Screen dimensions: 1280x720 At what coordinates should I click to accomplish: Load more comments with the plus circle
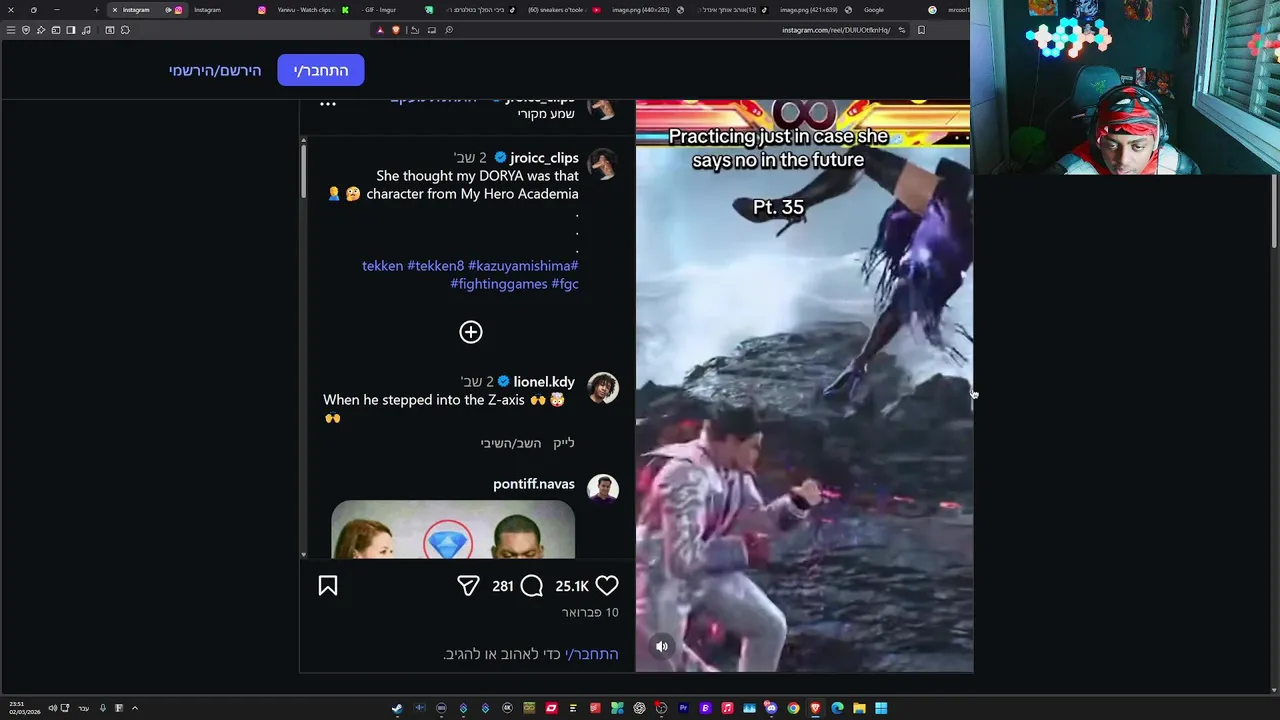tap(471, 332)
